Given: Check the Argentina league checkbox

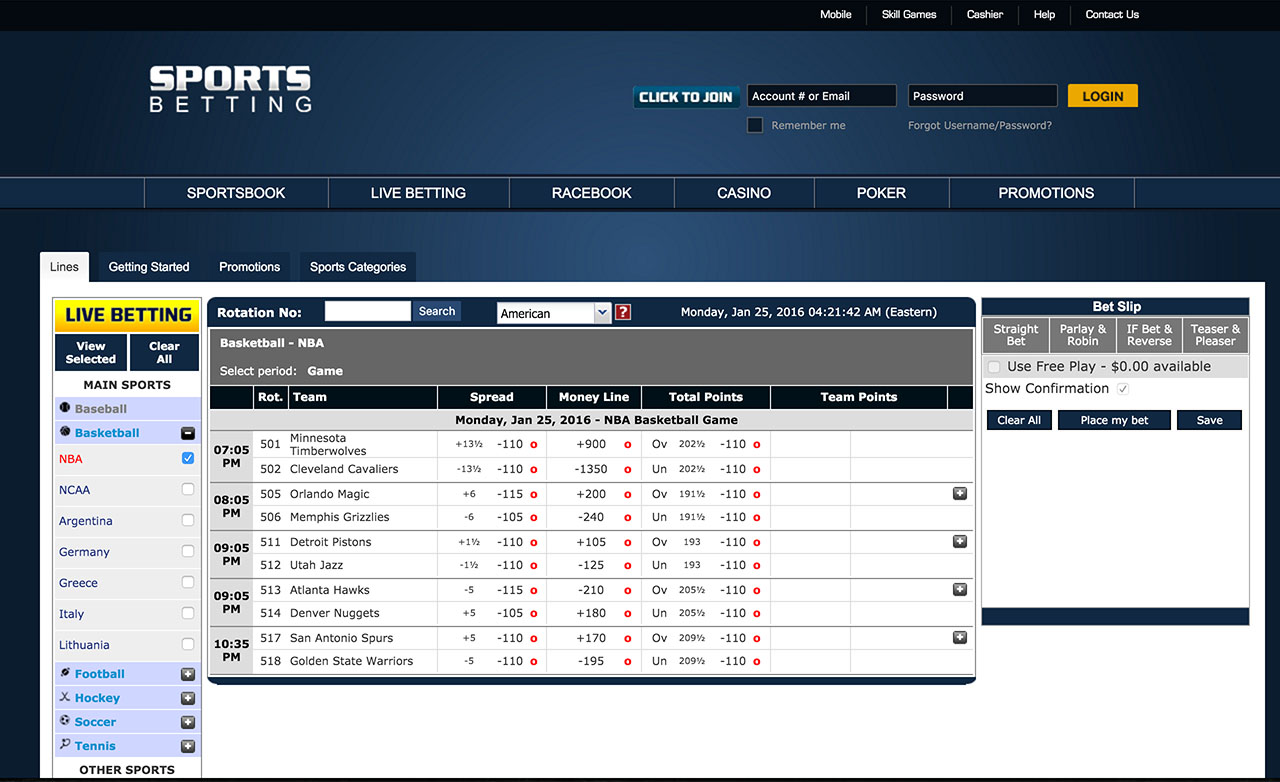Looking at the screenshot, I should coord(188,521).
